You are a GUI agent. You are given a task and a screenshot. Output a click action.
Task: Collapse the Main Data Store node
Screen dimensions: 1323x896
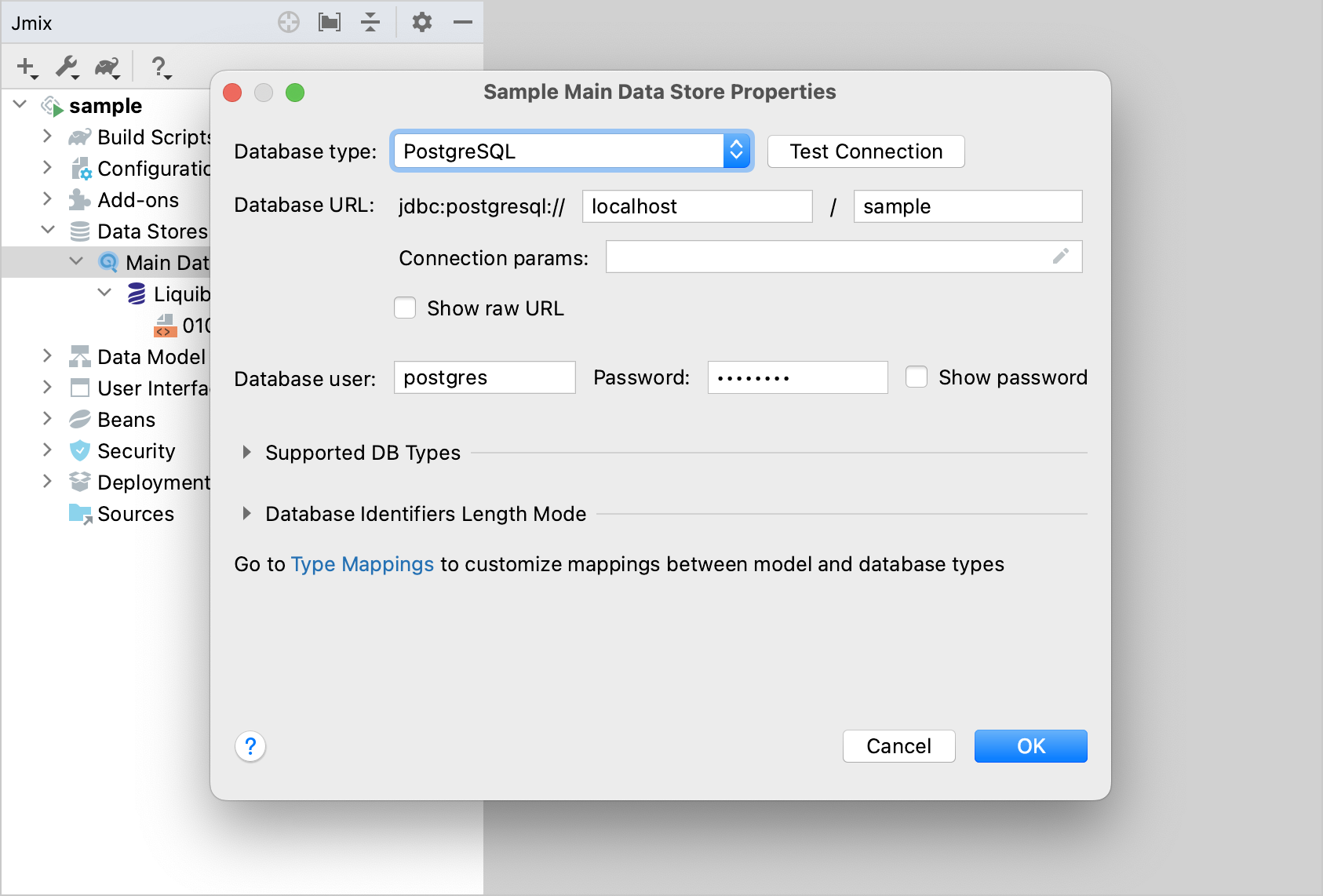(x=76, y=261)
